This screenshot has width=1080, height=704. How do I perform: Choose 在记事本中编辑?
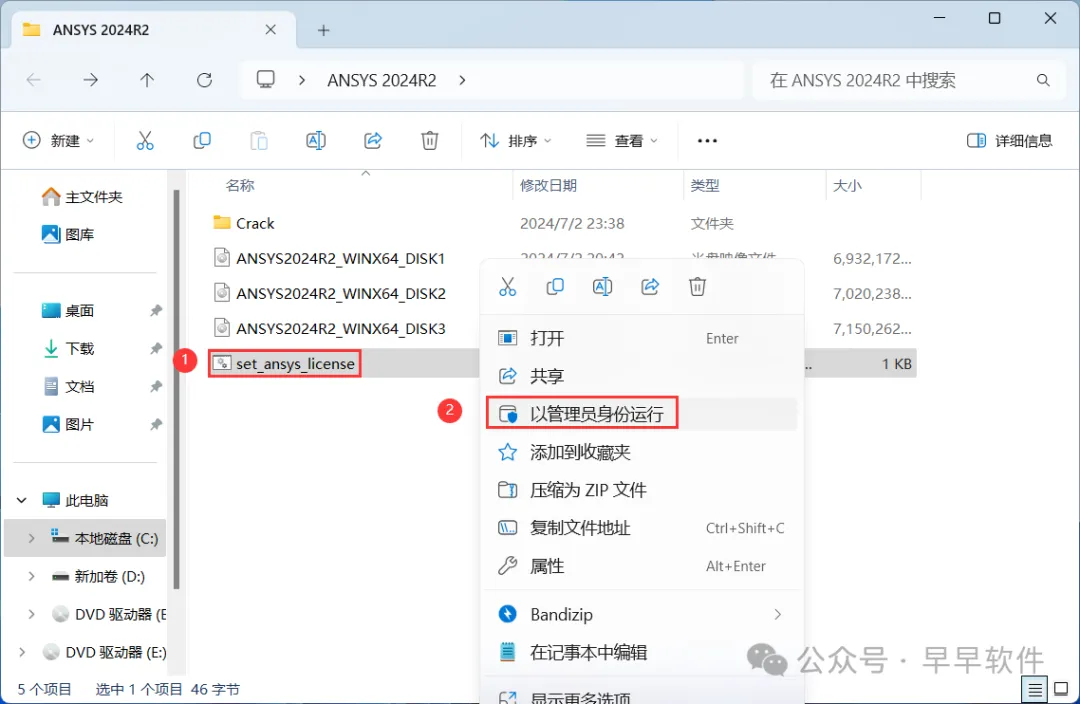(x=642, y=652)
